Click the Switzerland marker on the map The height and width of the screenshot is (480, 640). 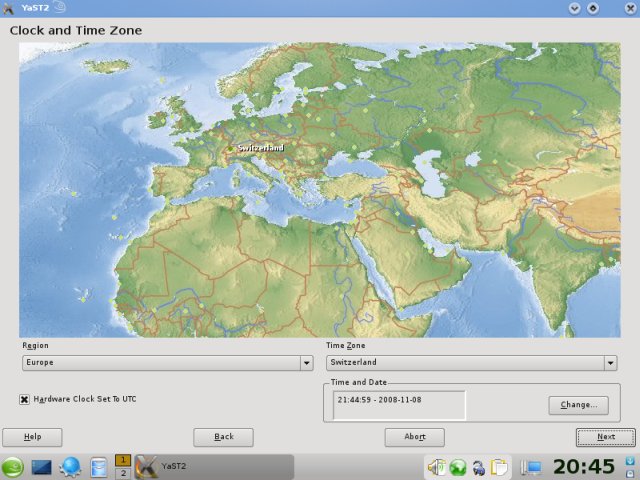pos(231,149)
